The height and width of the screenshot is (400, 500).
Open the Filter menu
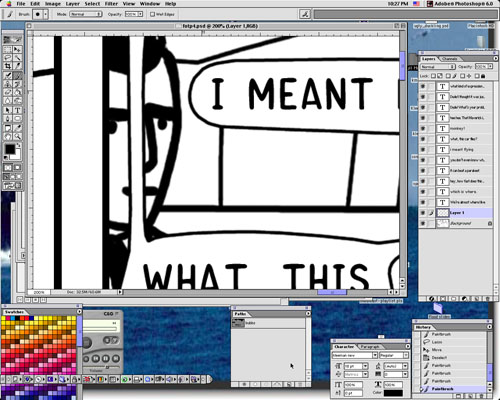coord(111,4)
